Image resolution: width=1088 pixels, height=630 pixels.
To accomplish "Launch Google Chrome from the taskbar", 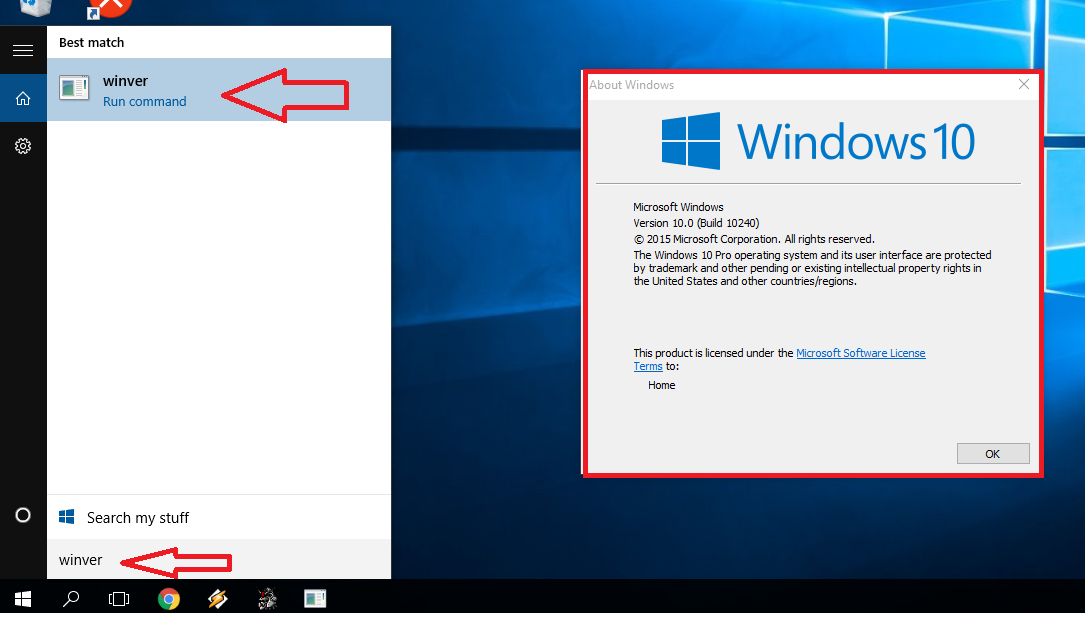I will [x=169, y=598].
